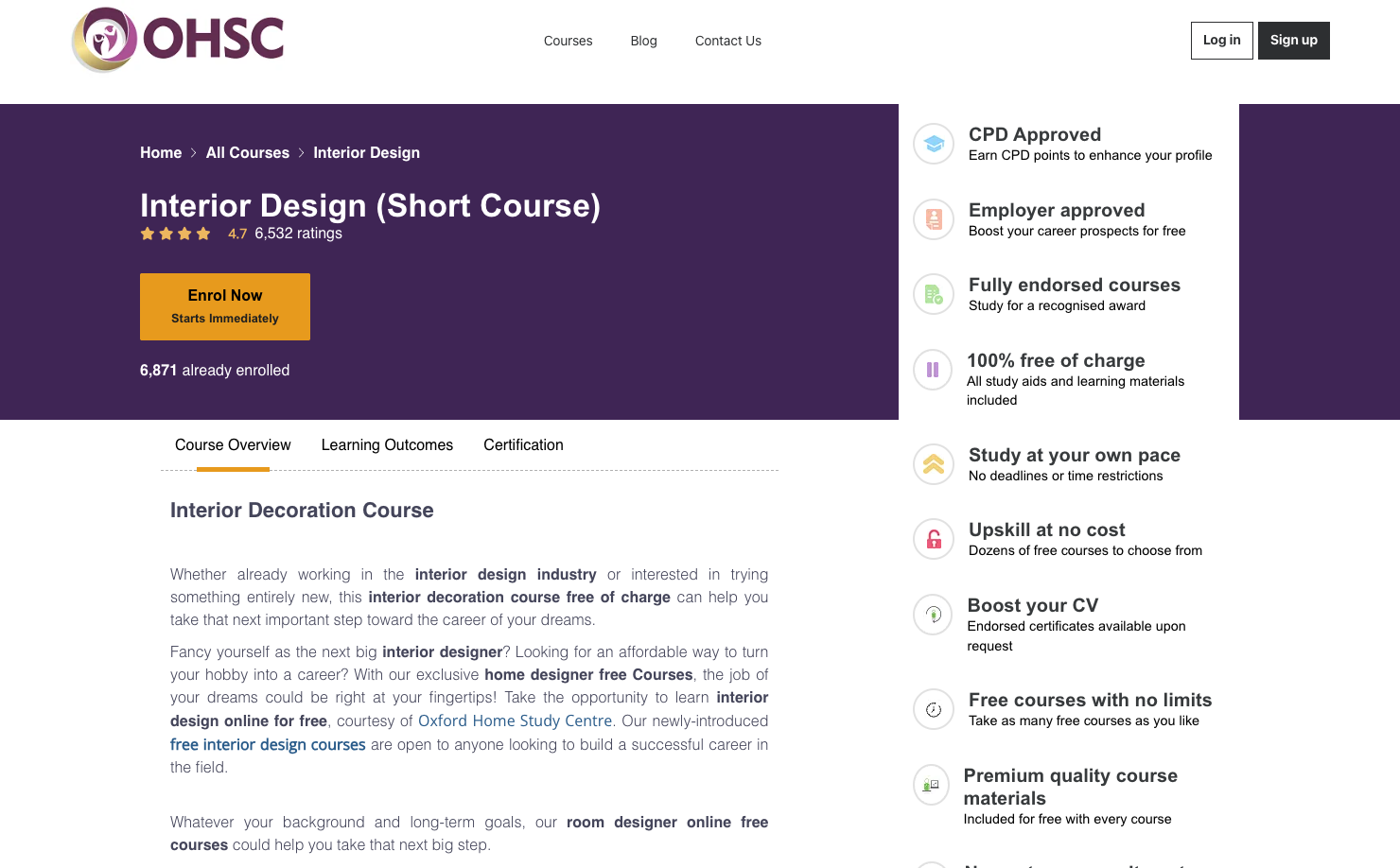Viewport: 1400px width, 868px height.
Task: Click the Free courses with no limits icon
Action: point(934,709)
